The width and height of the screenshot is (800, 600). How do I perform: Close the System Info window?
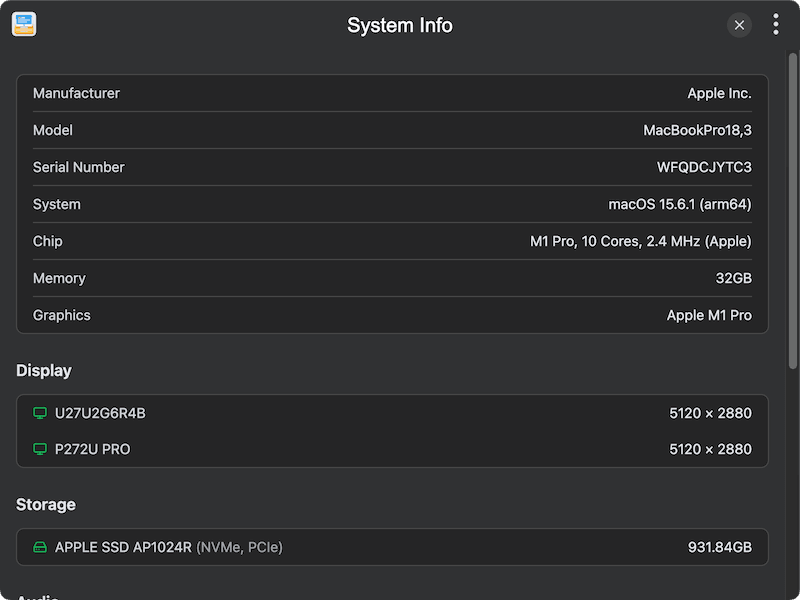tap(739, 25)
